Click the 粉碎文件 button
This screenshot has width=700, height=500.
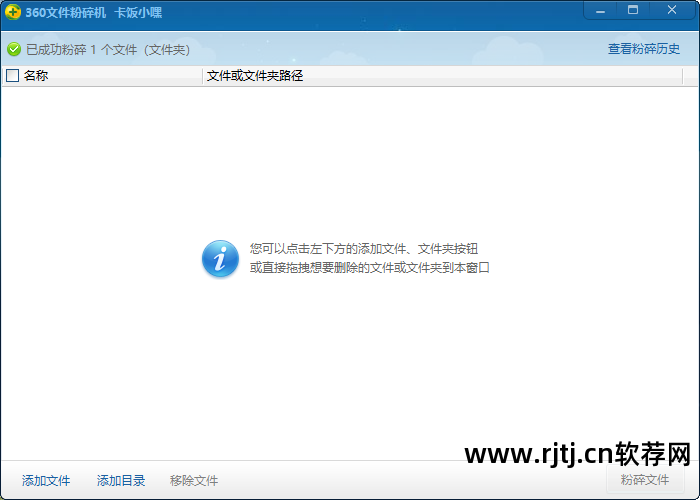pos(645,480)
